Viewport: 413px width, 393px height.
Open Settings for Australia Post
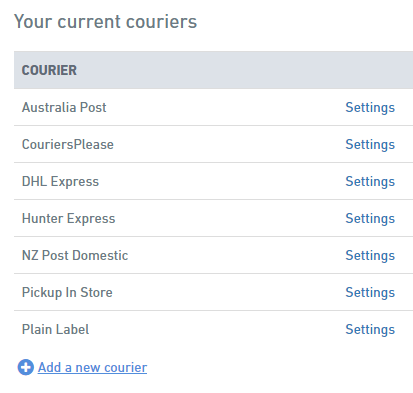pyautogui.click(x=370, y=108)
